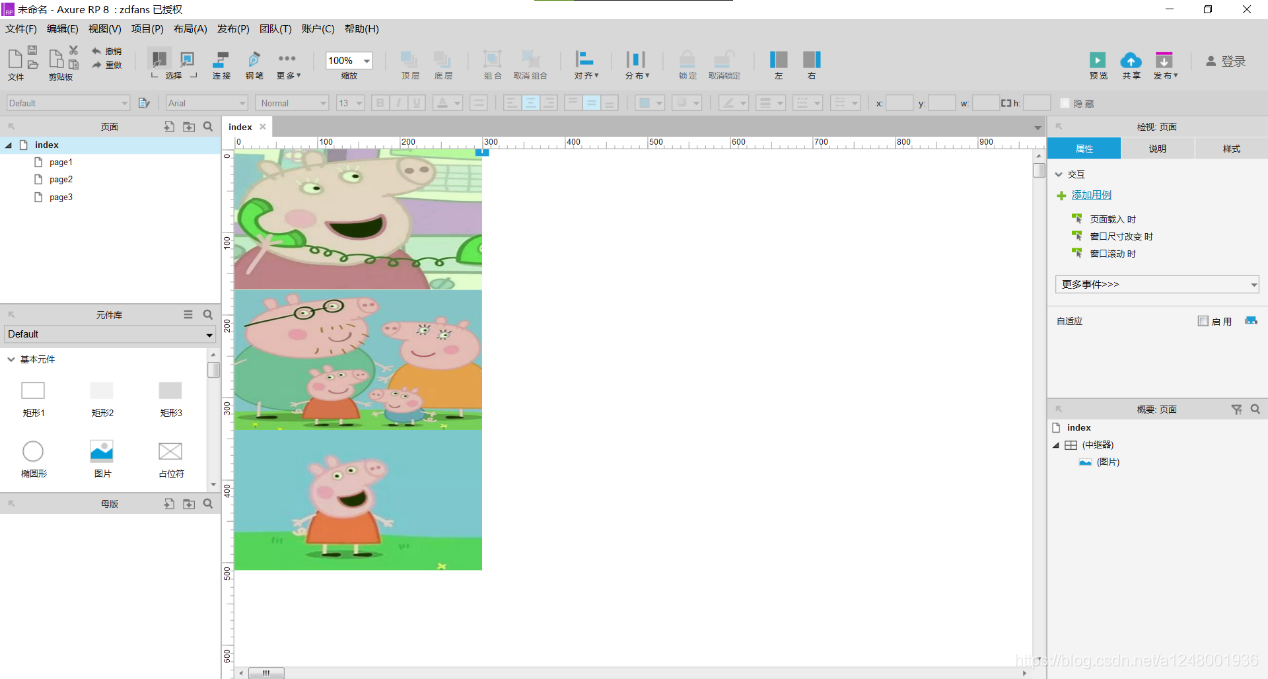The image size is (1268, 679).
Task: Click the 添加用例 link
Action: click(x=1091, y=195)
